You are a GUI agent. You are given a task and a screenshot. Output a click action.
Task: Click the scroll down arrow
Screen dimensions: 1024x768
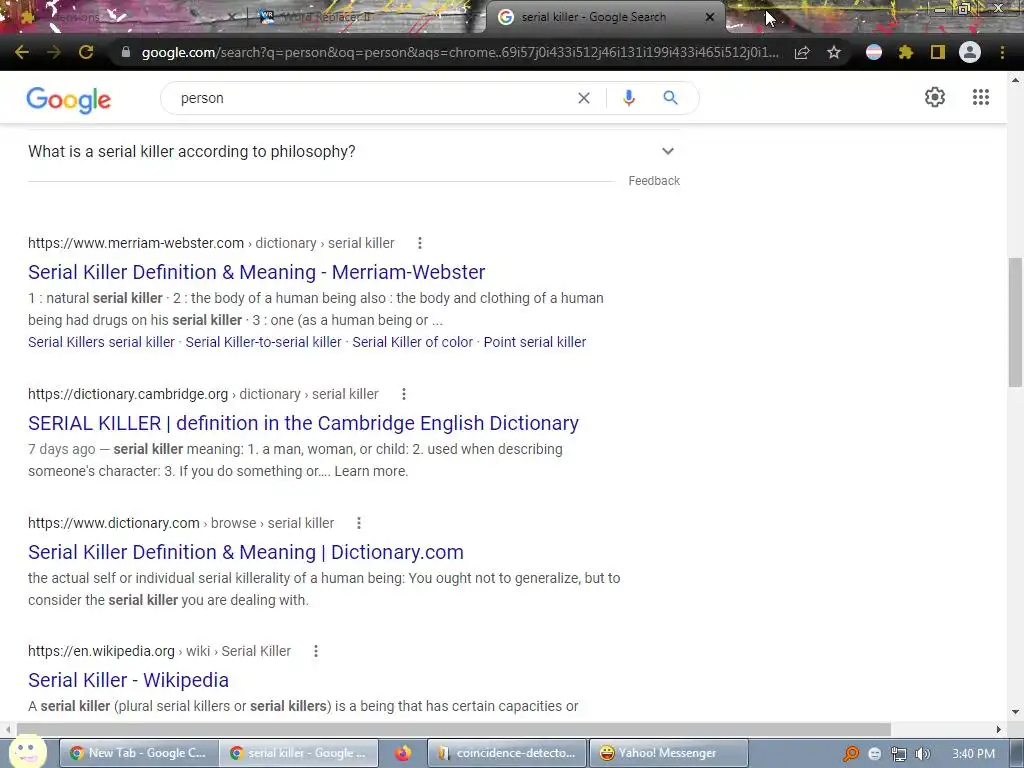pyautogui.click(x=1015, y=712)
